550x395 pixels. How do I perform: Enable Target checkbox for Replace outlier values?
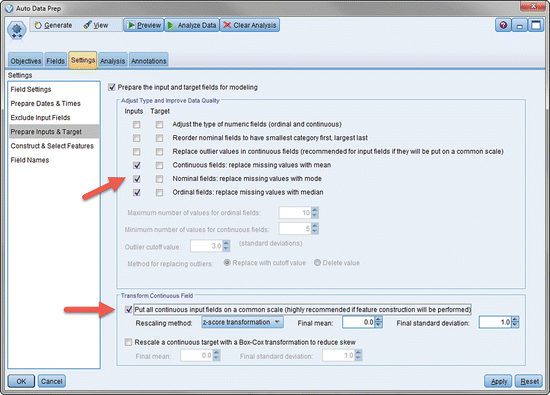pos(159,152)
